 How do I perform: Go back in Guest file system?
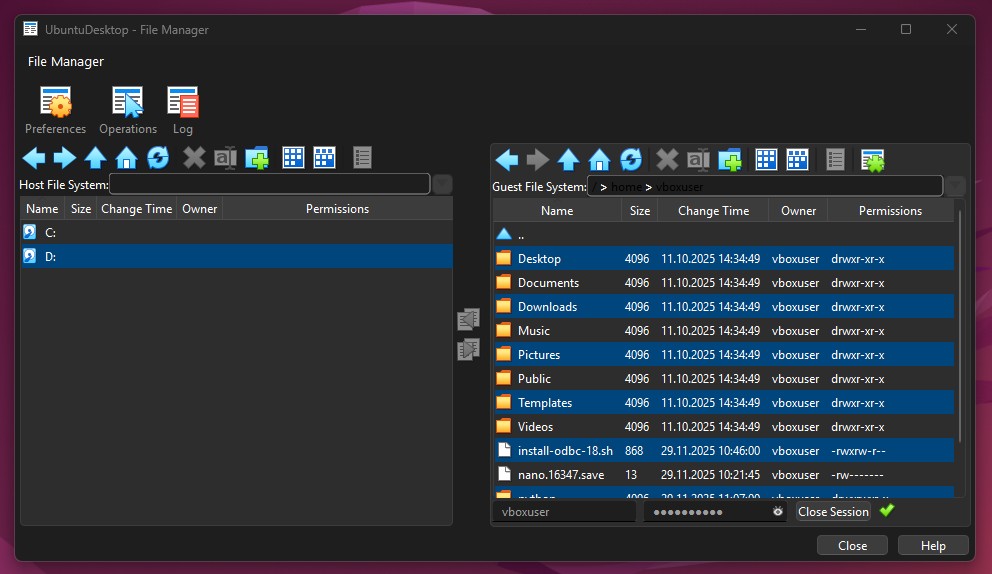pos(507,160)
